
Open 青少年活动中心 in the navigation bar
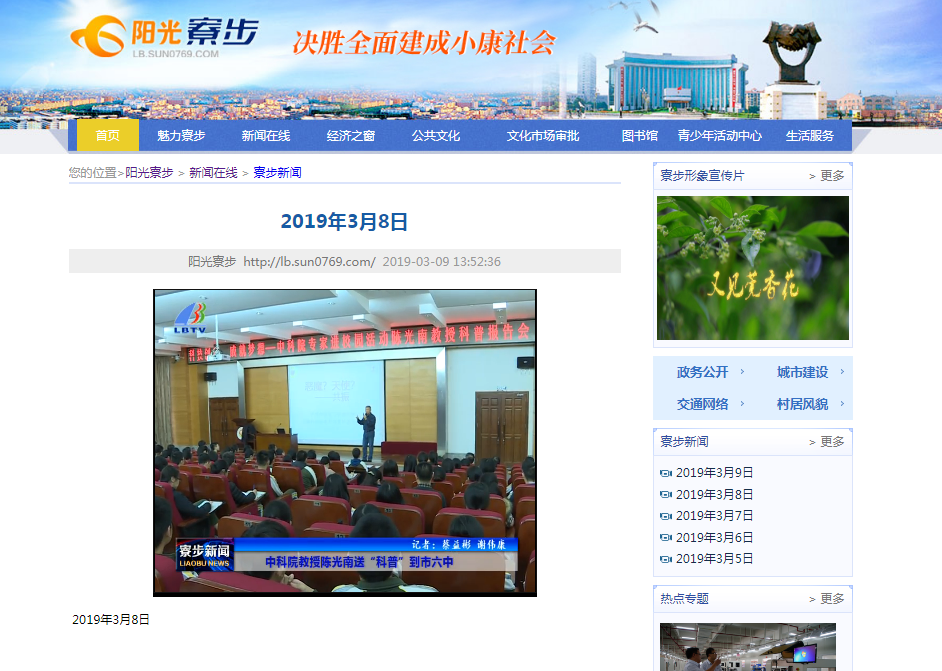pos(720,135)
